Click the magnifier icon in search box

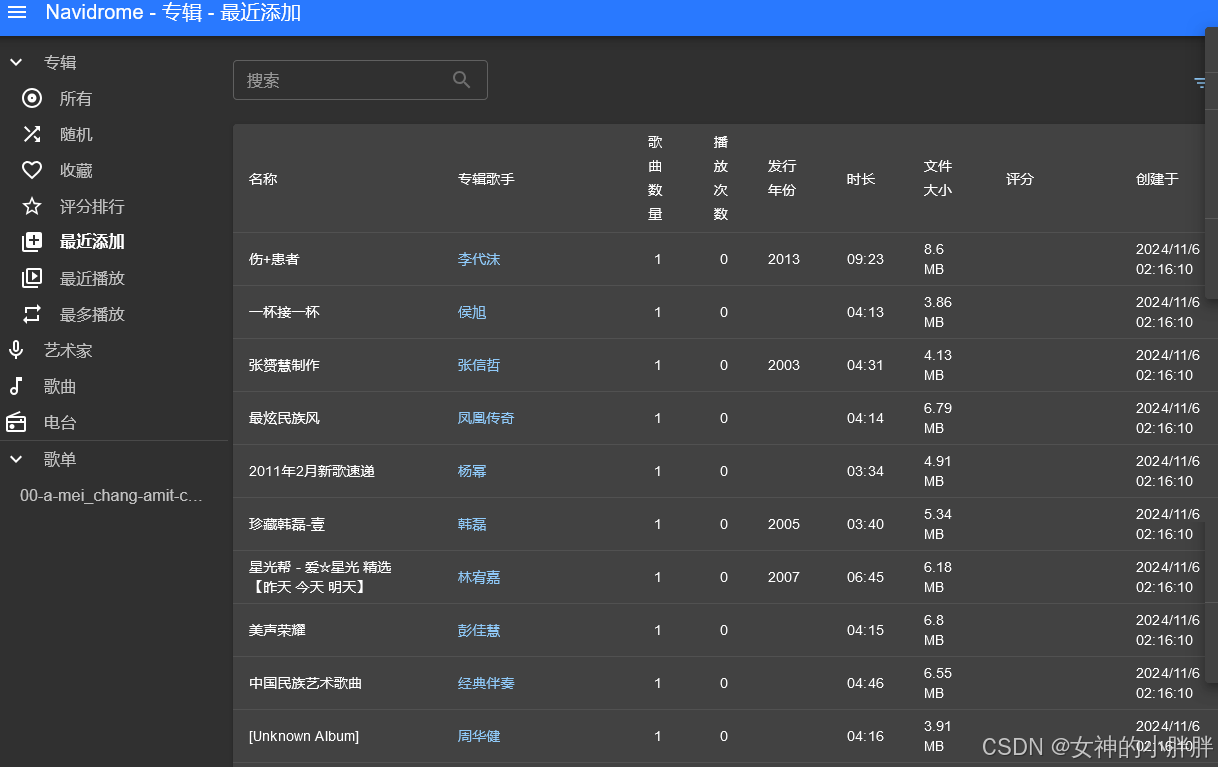tap(461, 80)
